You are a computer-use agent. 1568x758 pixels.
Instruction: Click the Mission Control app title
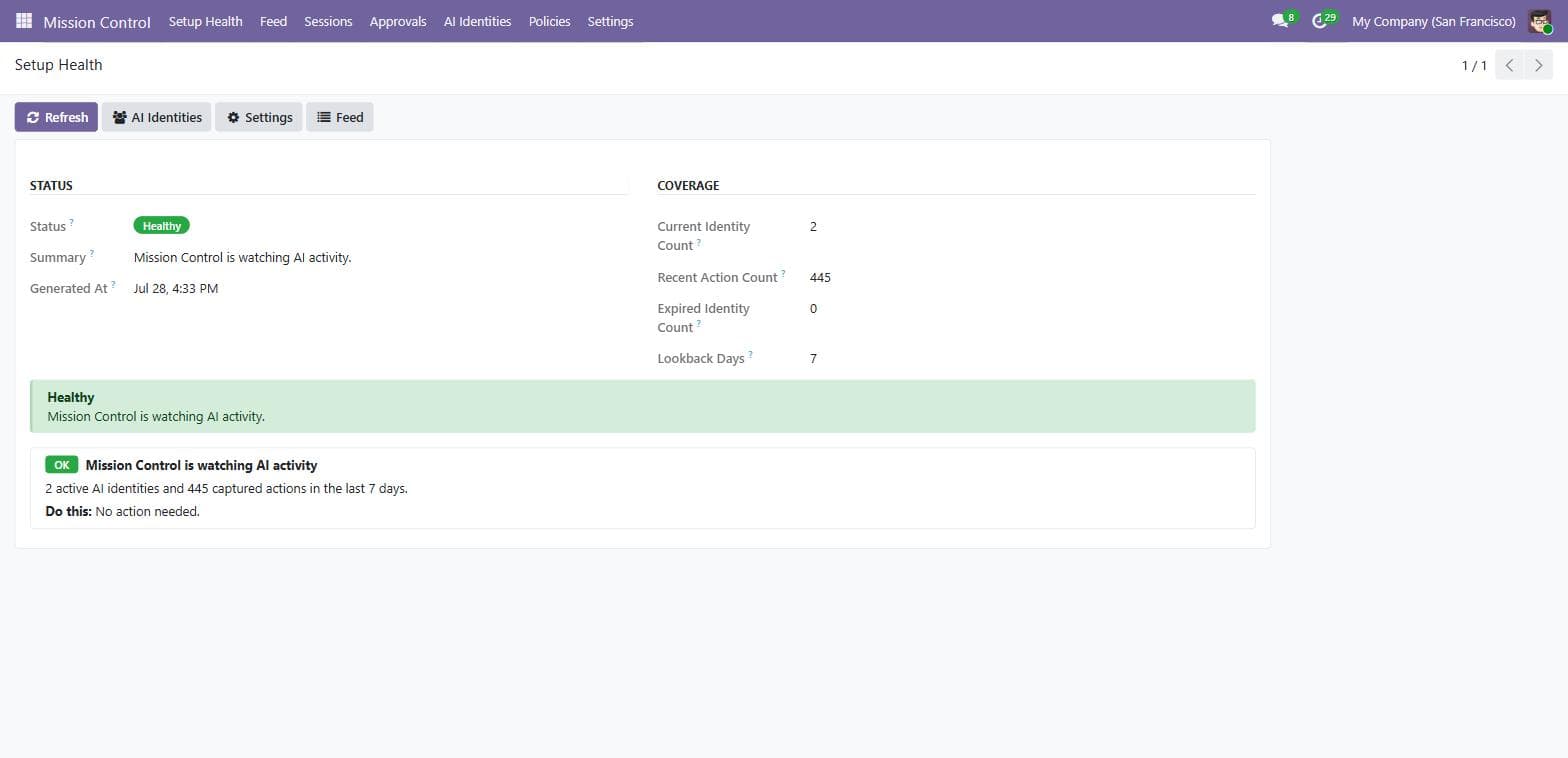coord(97,22)
